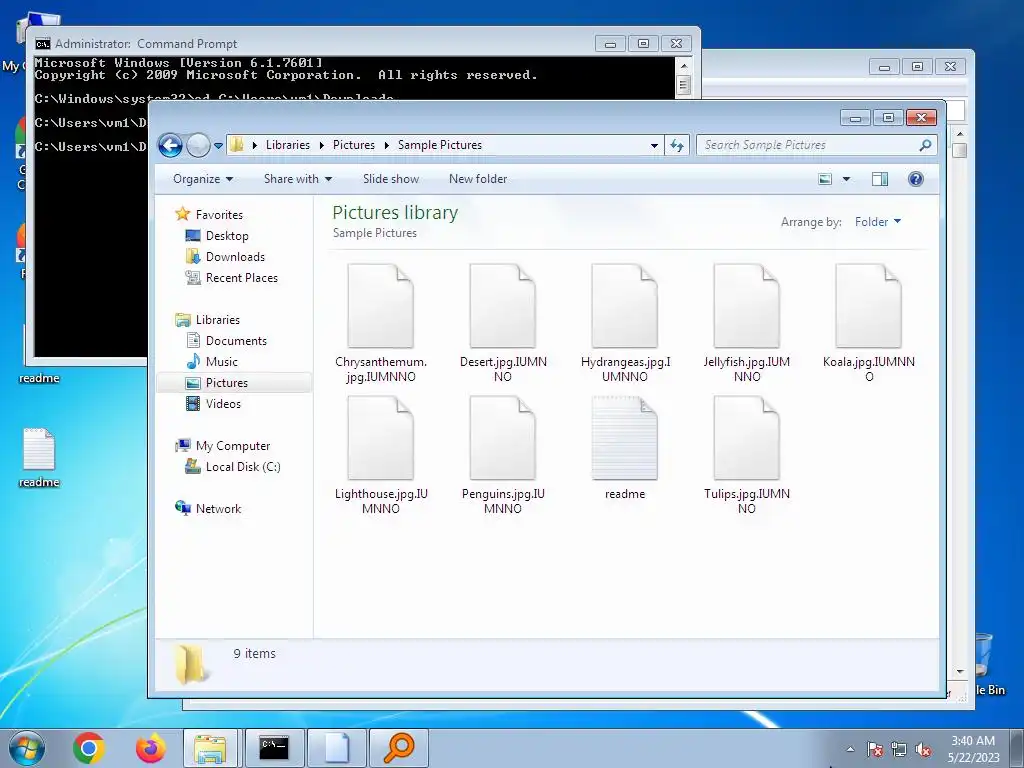The height and width of the screenshot is (768, 1024).
Task: Show hidden tray icons arrow
Action: tap(850, 749)
